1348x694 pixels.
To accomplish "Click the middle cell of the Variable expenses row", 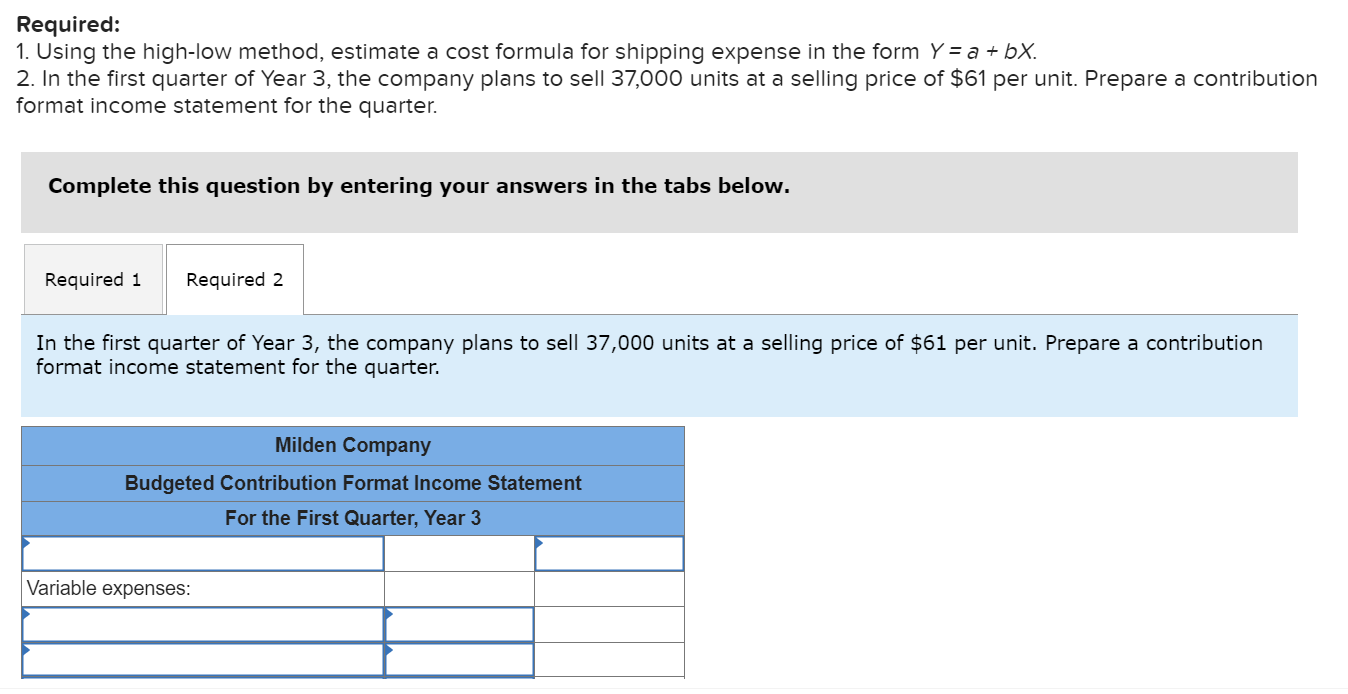I will [457, 588].
